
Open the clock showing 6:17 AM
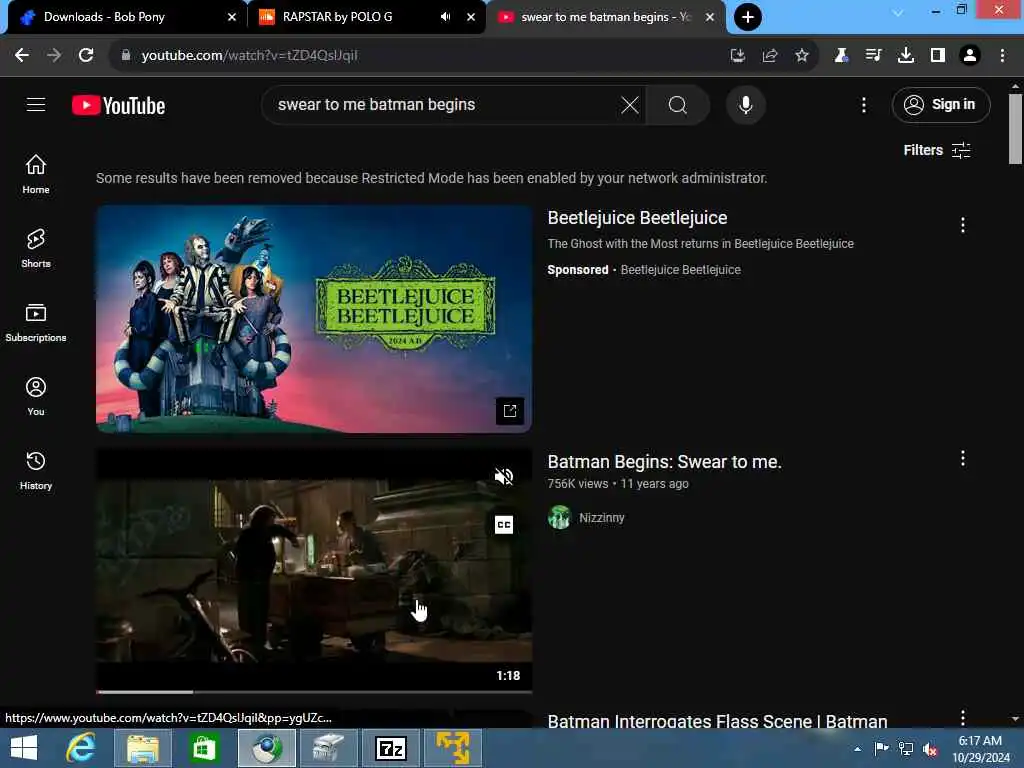pyautogui.click(x=980, y=749)
